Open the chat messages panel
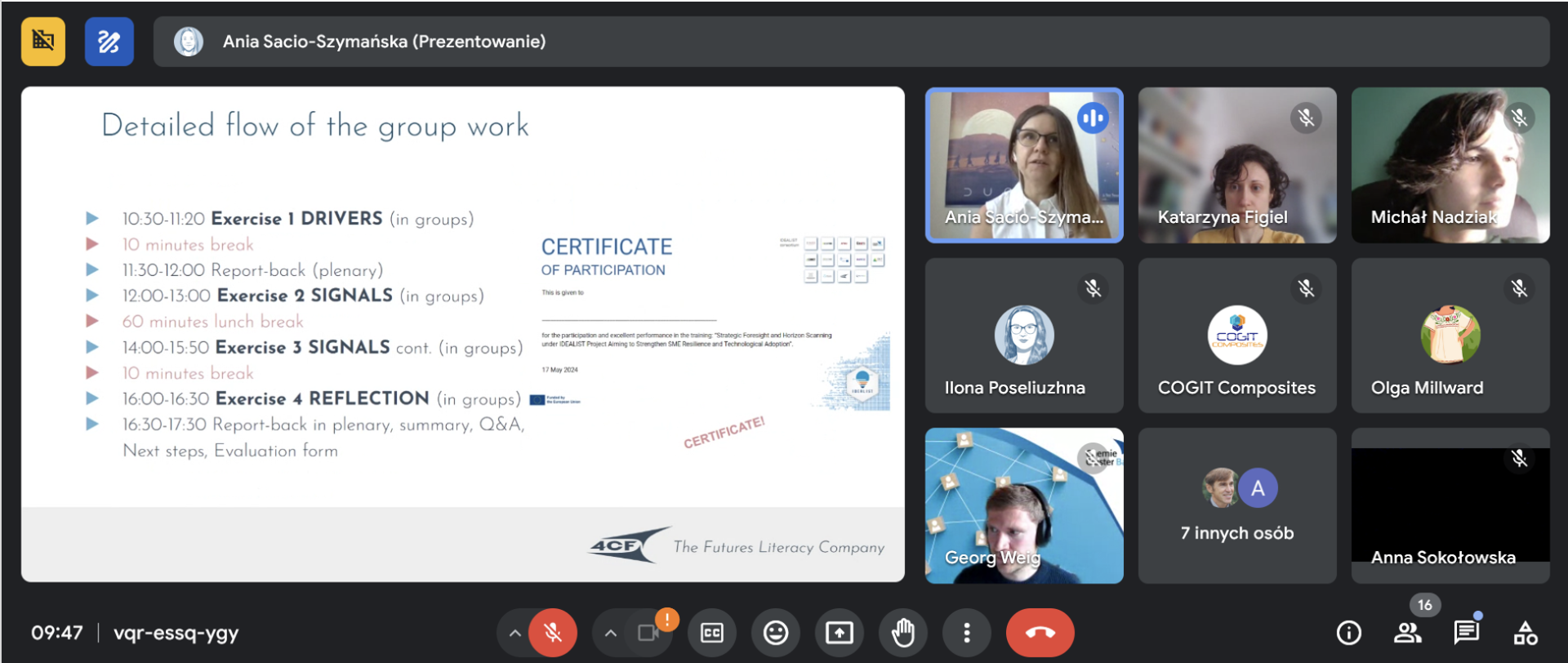Viewport: 1568px width, 663px height. [x=1466, y=633]
